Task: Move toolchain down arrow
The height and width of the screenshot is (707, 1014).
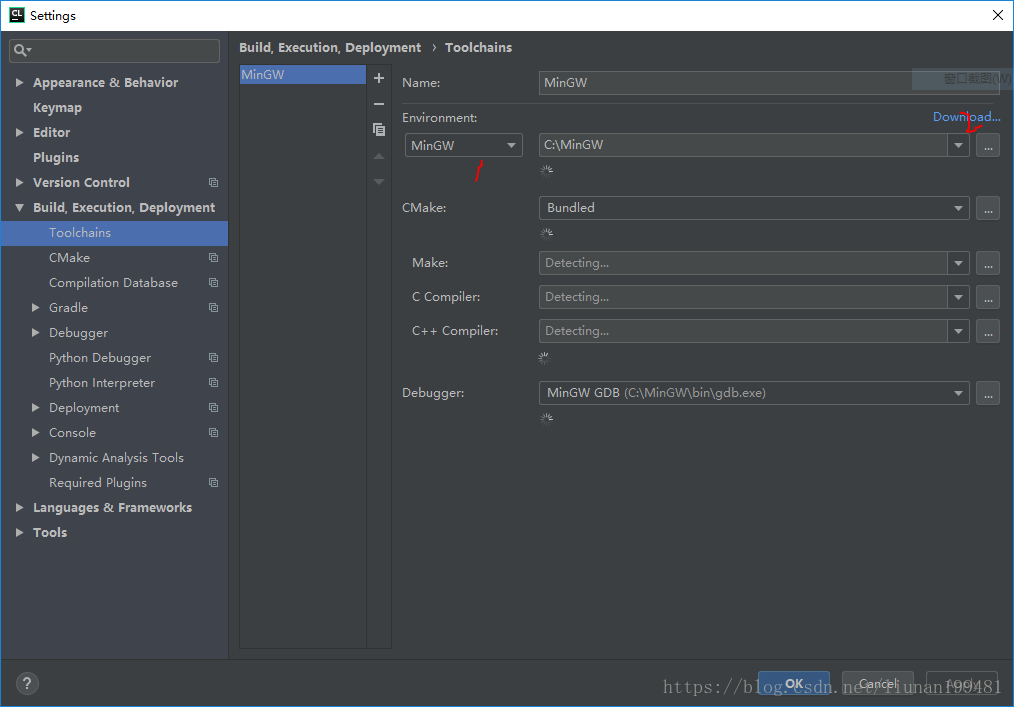Action: (379, 182)
